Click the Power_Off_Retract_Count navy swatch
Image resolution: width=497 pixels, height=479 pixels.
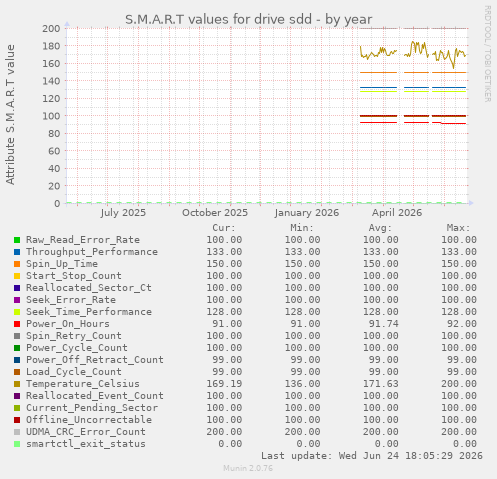pyautogui.click(x=17, y=360)
